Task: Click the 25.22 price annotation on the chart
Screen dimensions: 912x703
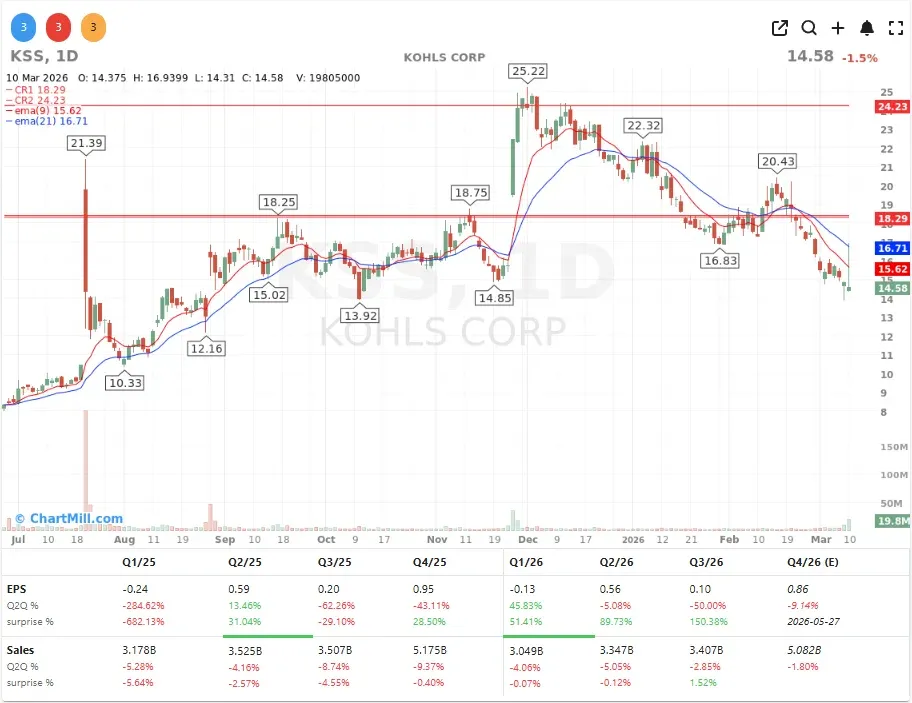Action: pyautogui.click(x=527, y=71)
